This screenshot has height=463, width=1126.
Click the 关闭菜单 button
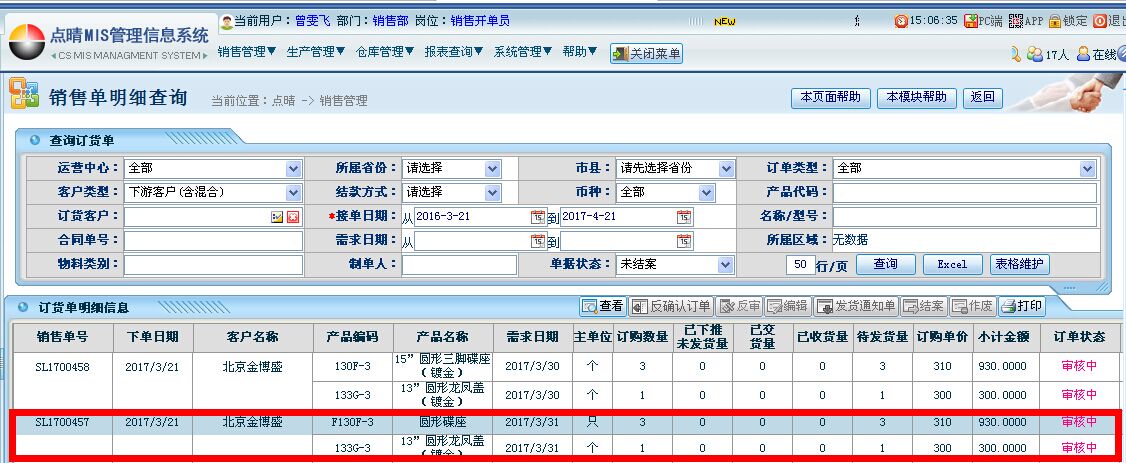647,54
